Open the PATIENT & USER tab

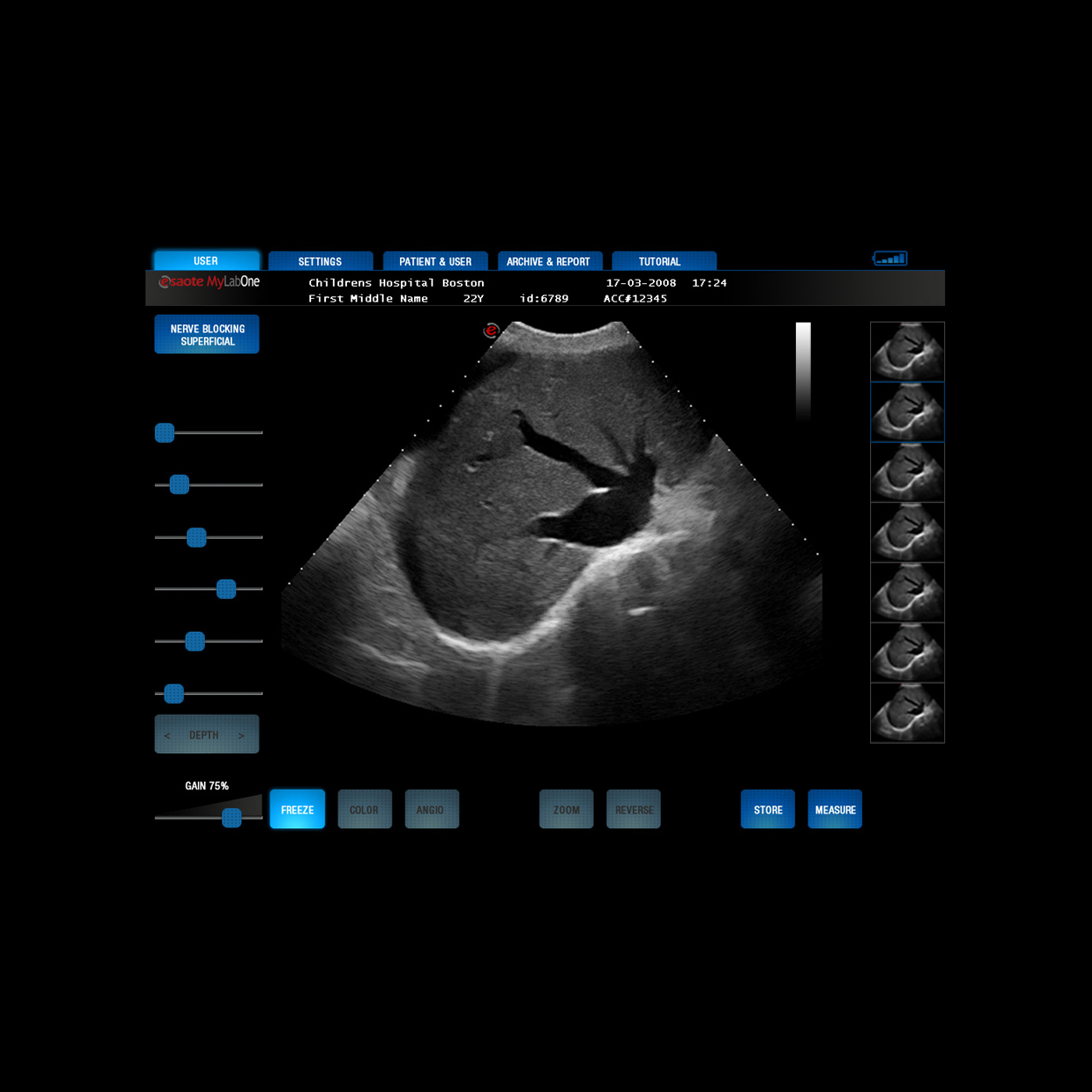click(x=435, y=261)
